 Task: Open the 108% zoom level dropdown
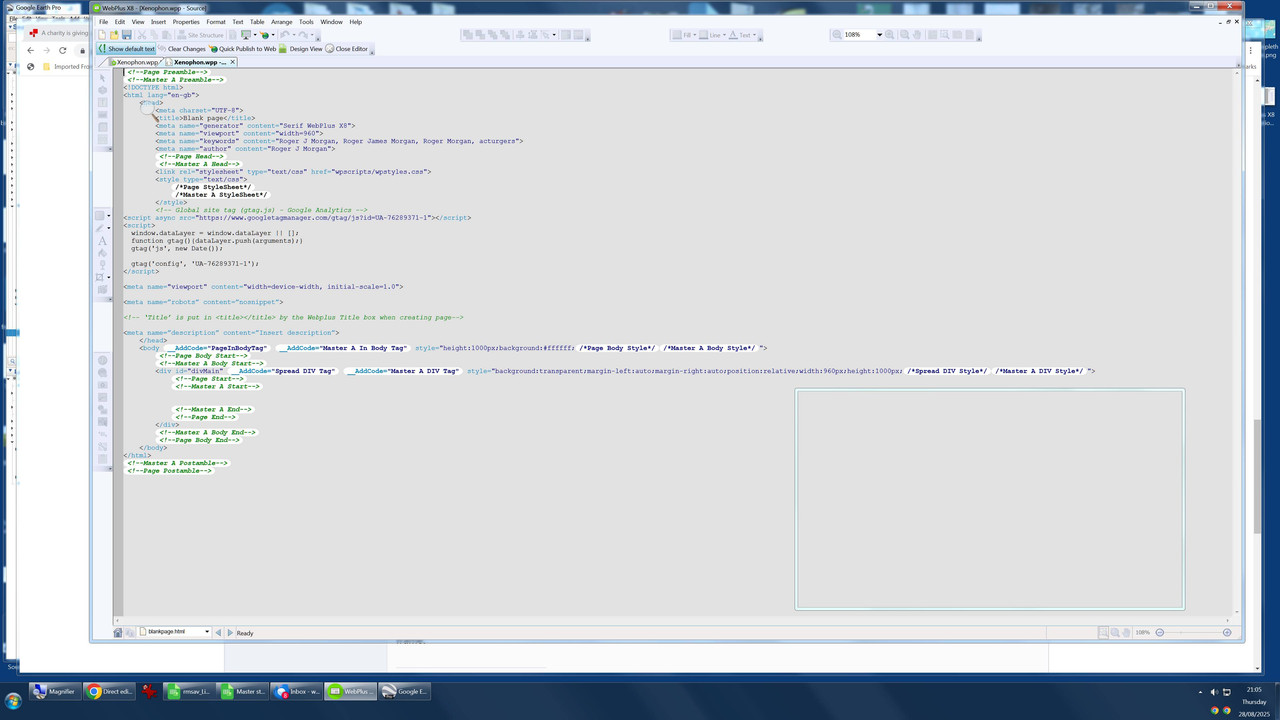click(879, 35)
